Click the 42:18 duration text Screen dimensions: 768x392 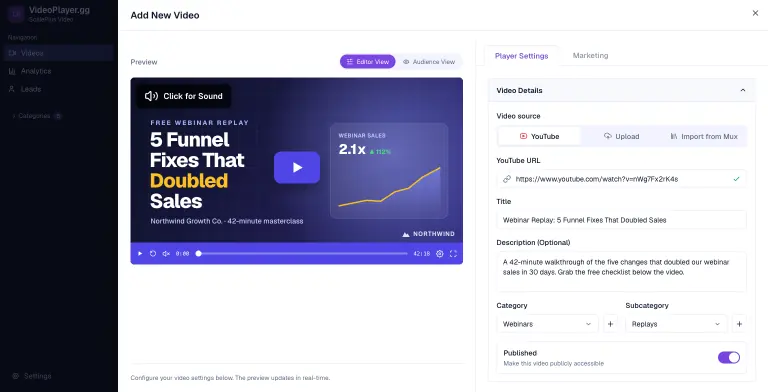[x=422, y=254]
